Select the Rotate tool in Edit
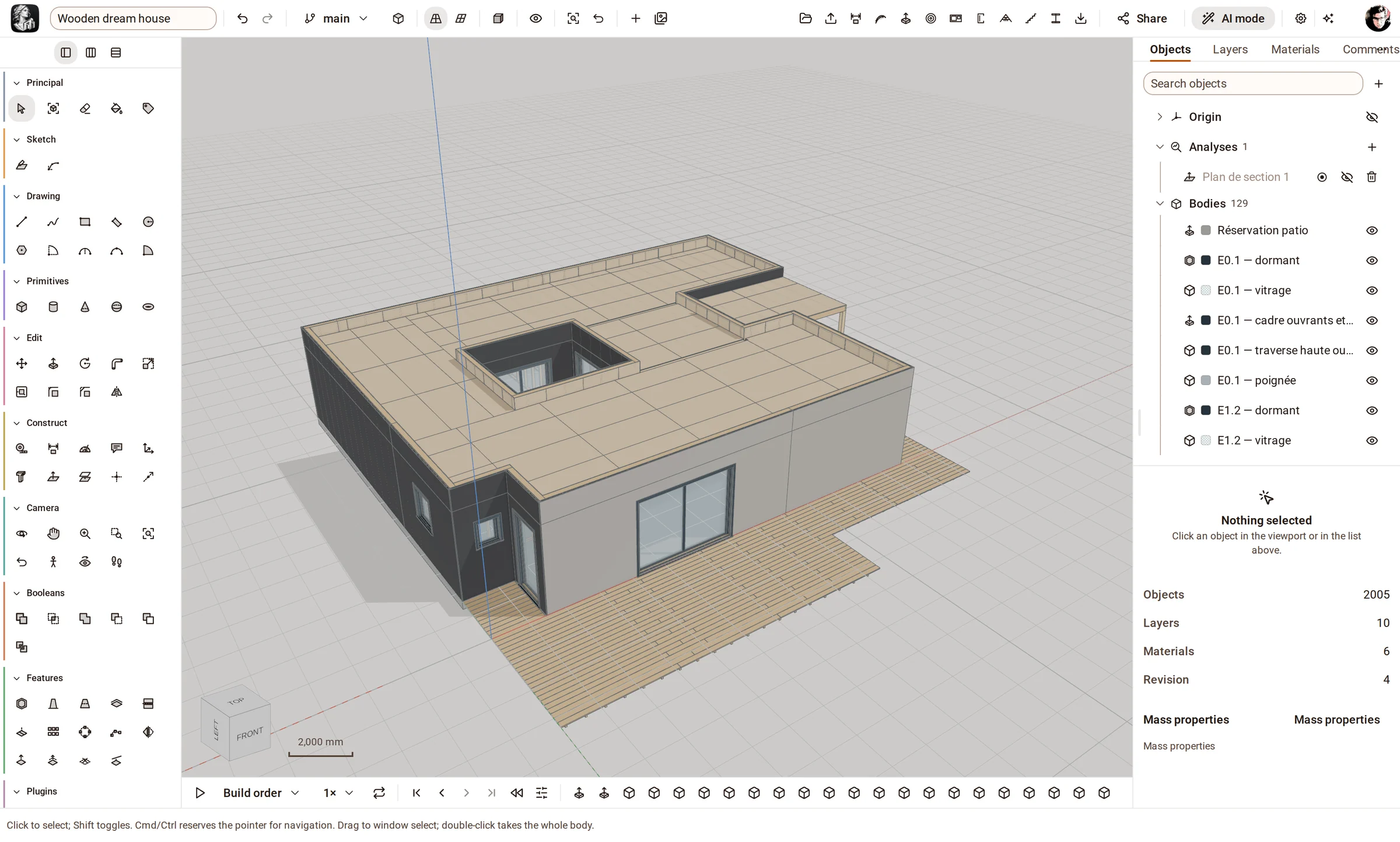1400x842 pixels. pyautogui.click(x=85, y=364)
